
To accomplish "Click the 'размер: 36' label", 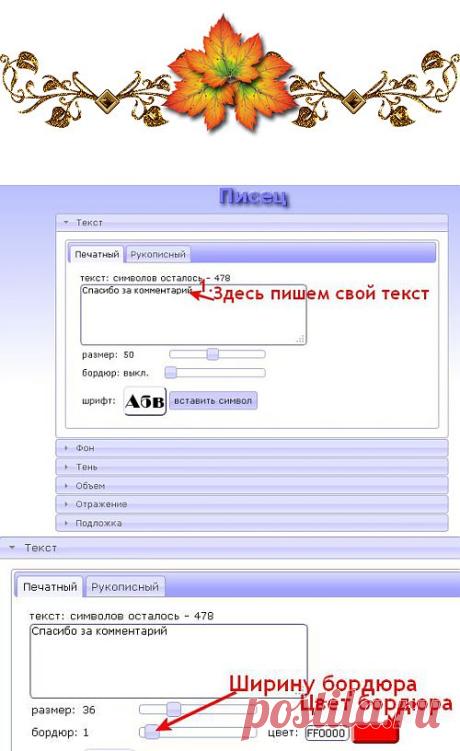I will click(x=63, y=710).
